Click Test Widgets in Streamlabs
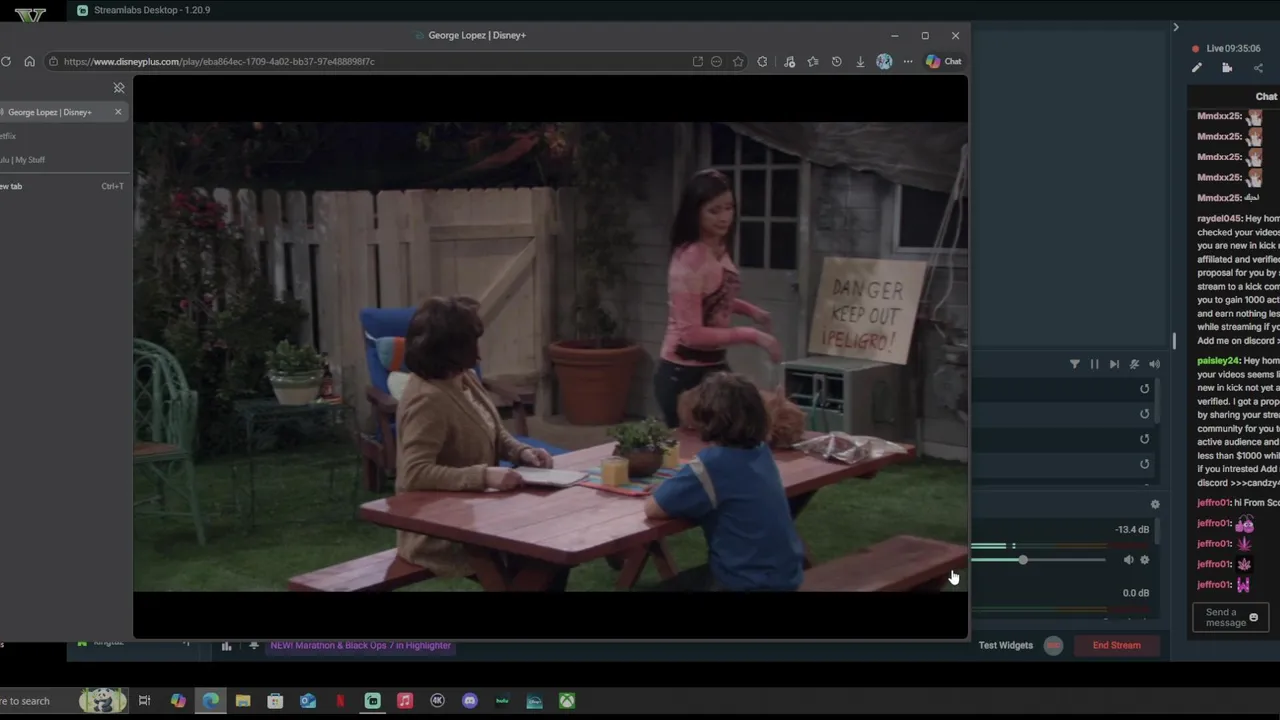The image size is (1280, 720). click(x=1005, y=645)
